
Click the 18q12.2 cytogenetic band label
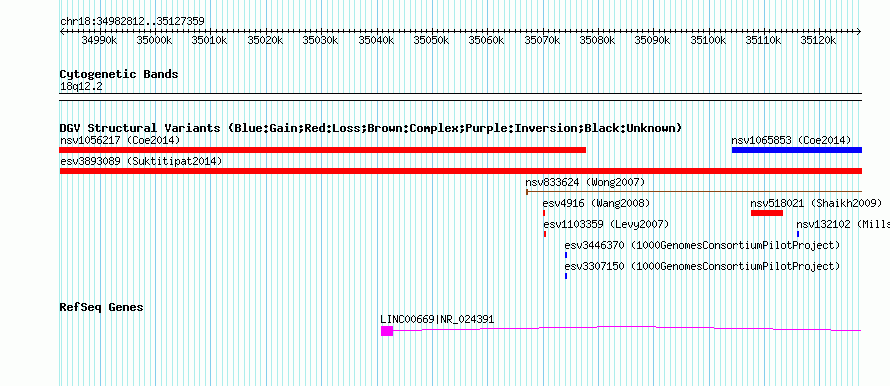(x=81, y=87)
